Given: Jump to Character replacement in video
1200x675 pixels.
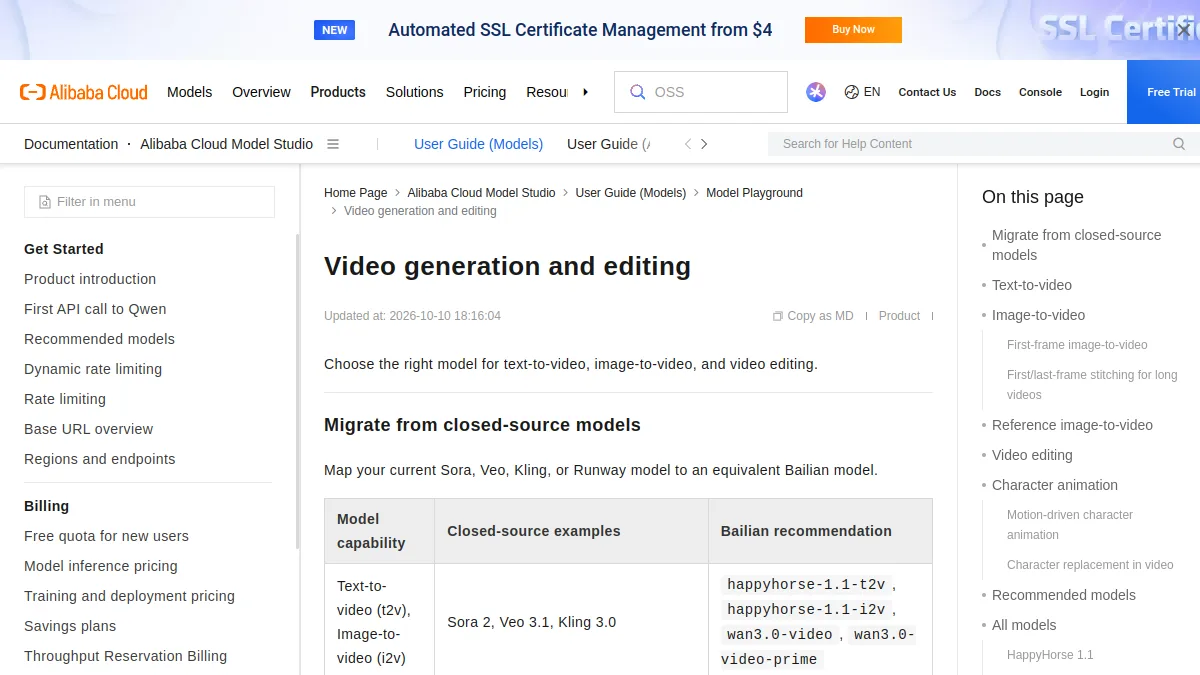Looking at the screenshot, I should point(1090,565).
